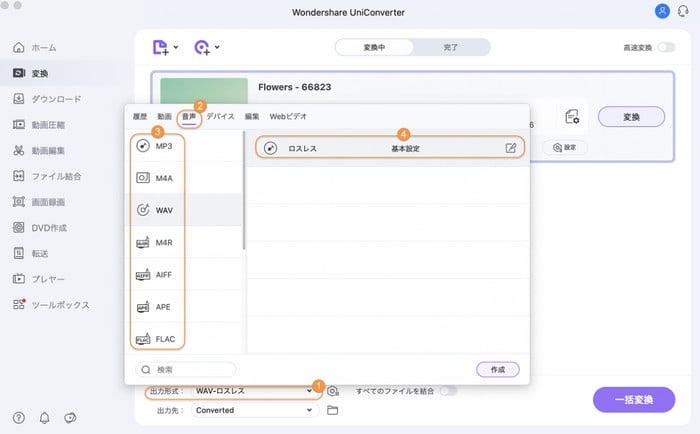Toggle high speed conversion (高速変換) switch

(x=667, y=47)
